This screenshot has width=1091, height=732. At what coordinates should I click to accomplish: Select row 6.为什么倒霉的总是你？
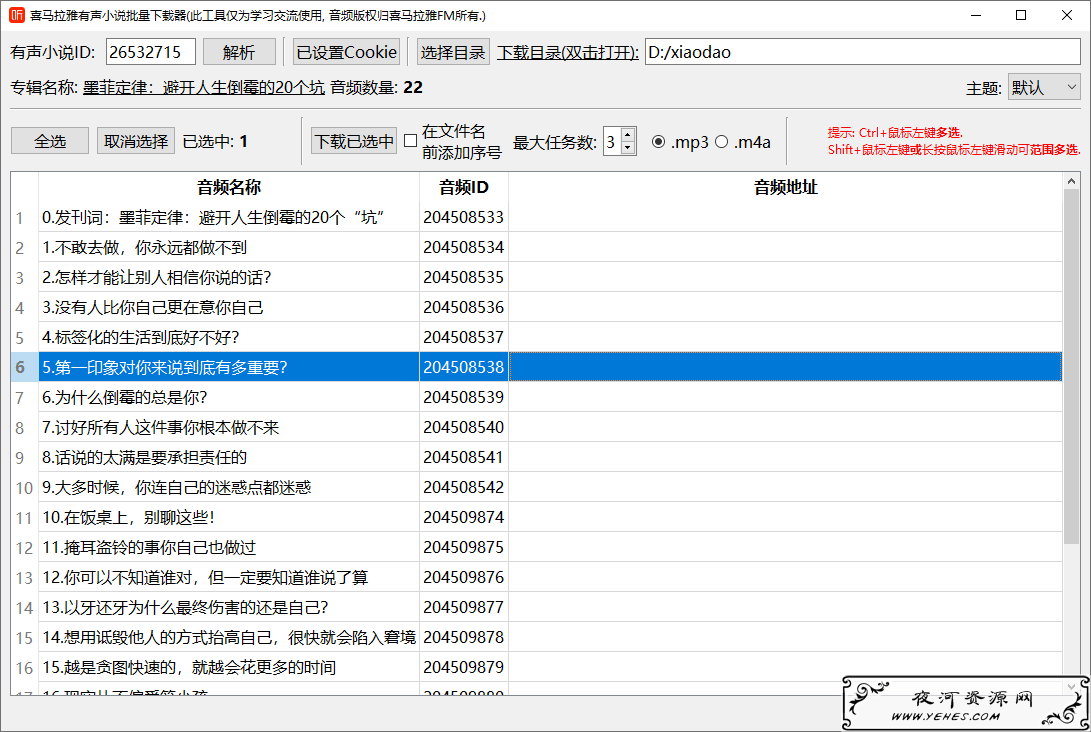point(229,397)
